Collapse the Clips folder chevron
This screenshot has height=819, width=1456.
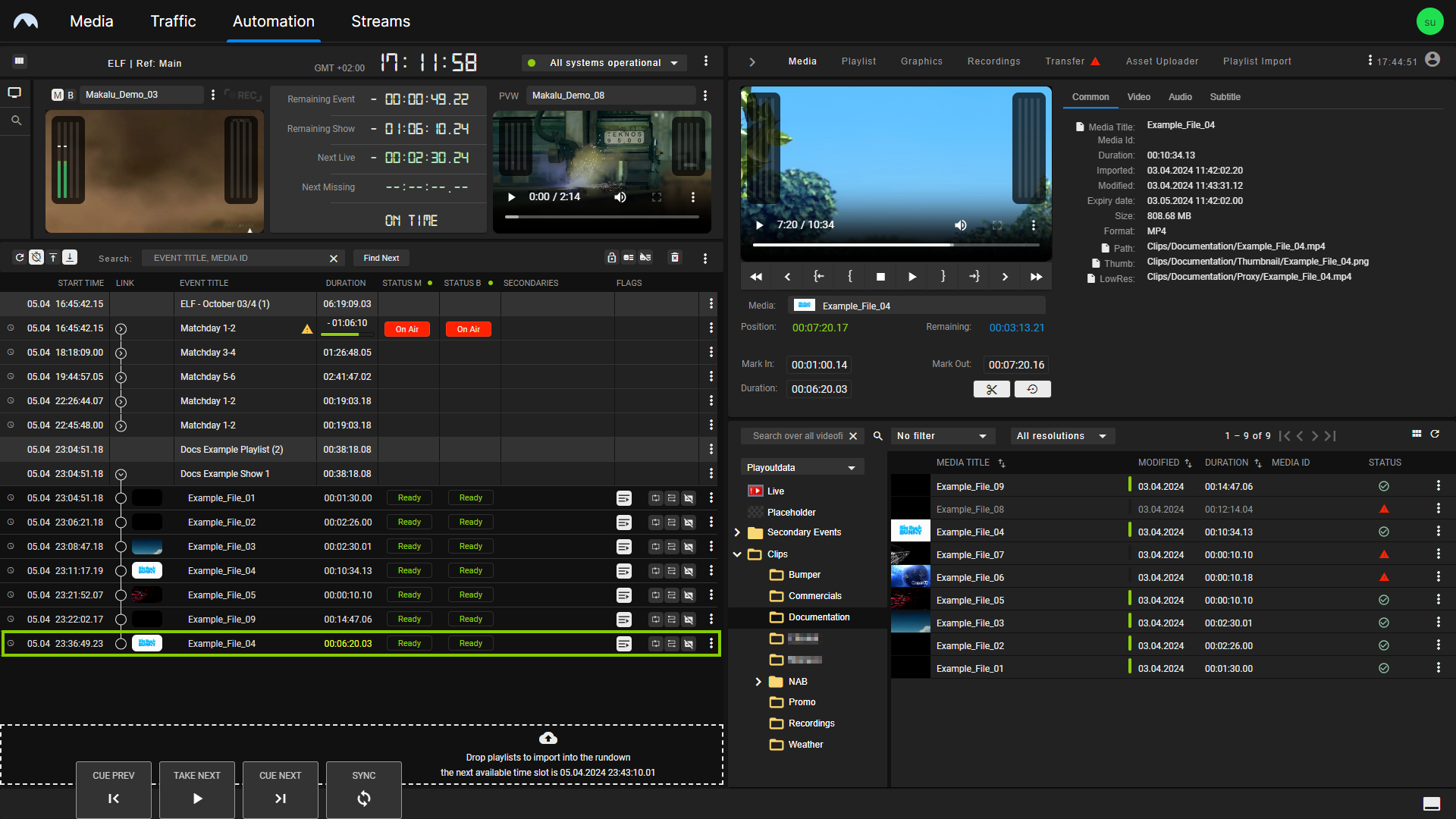coord(737,554)
